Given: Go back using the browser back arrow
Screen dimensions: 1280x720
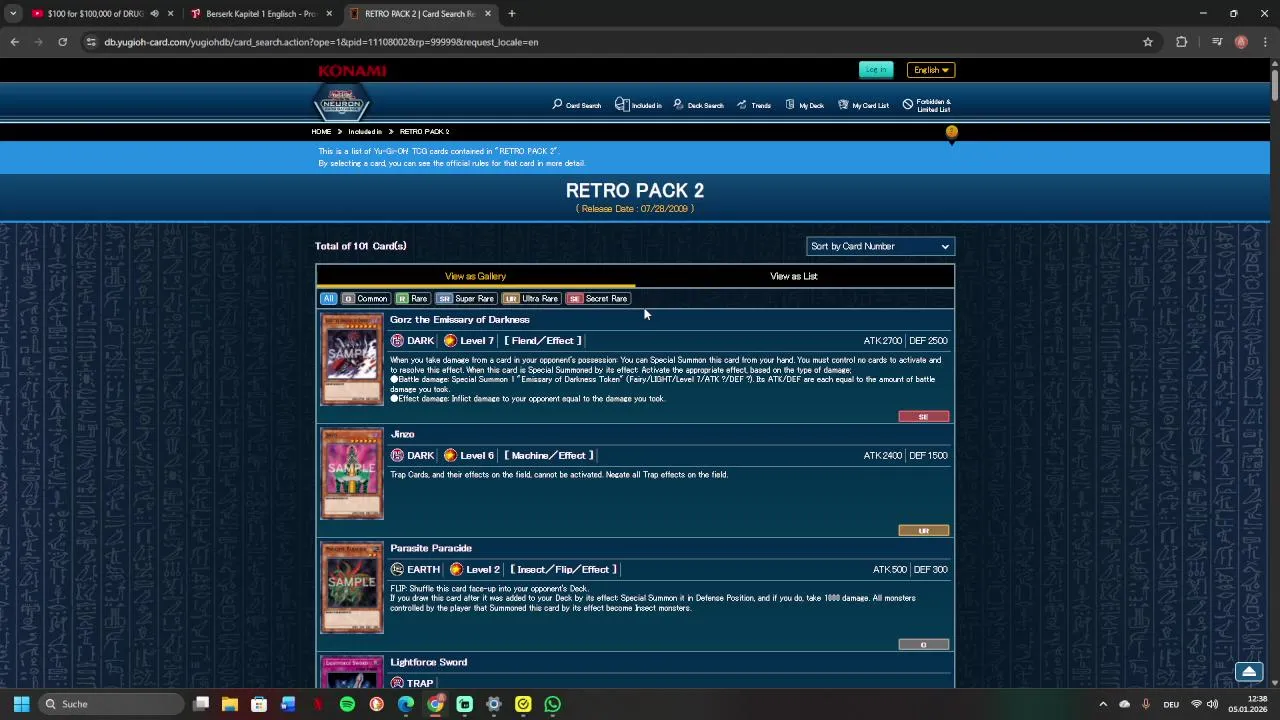Looking at the screenshot, I should [x=14, y=42].
